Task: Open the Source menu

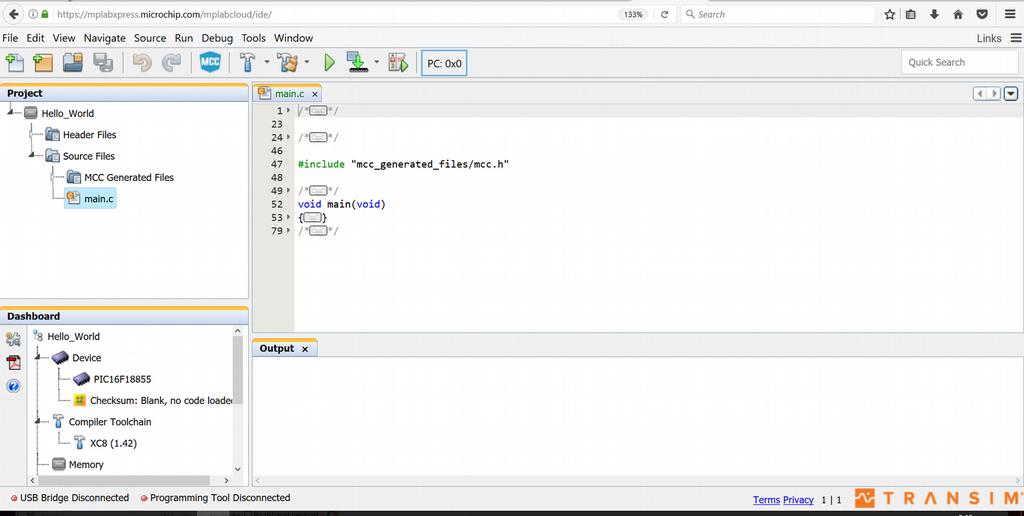Action: point(150,38)
